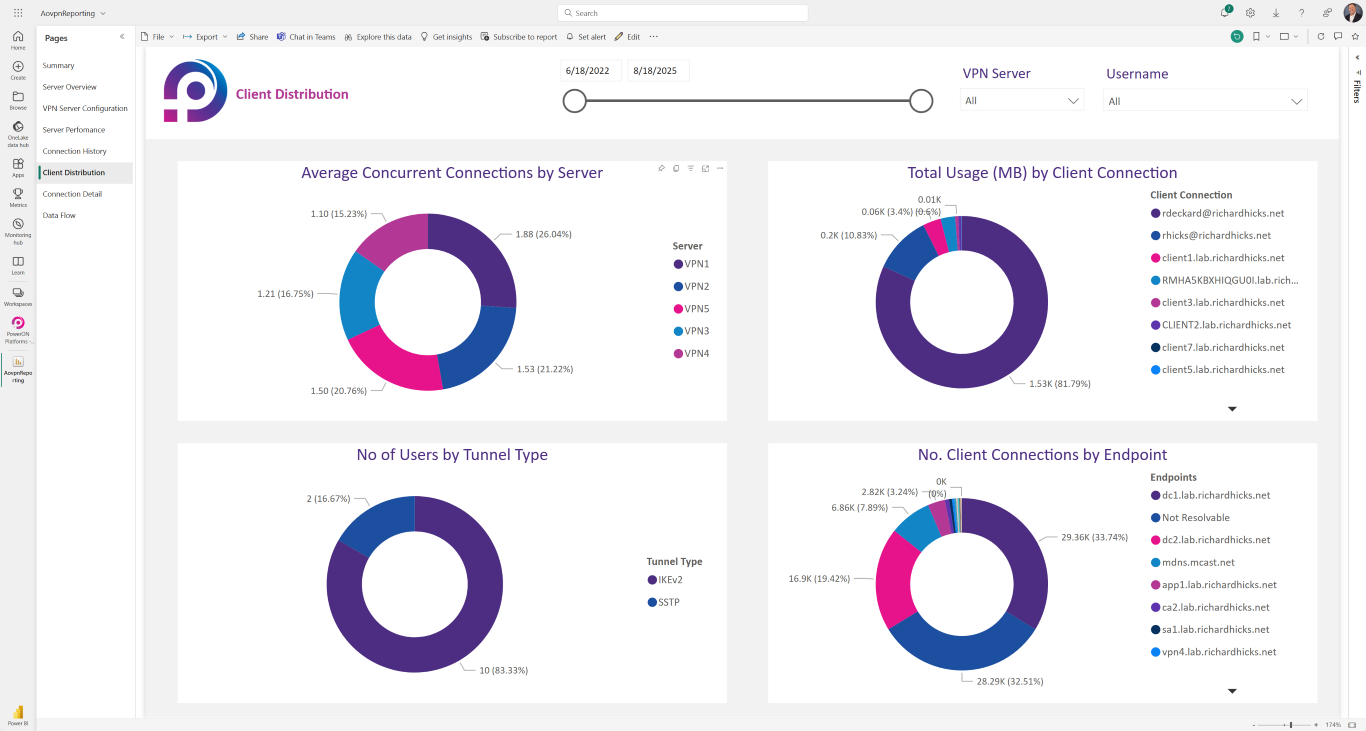
Task: Open the Server Performance page
Action: click(73, 129)
